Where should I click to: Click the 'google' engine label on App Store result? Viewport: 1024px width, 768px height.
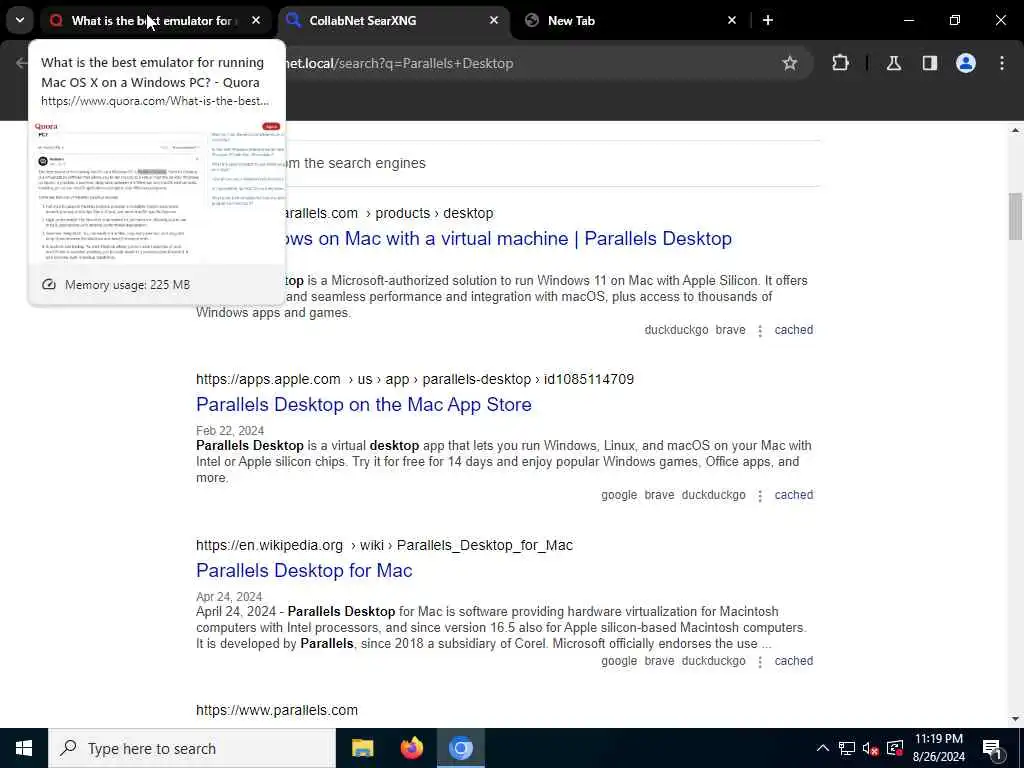618,495
